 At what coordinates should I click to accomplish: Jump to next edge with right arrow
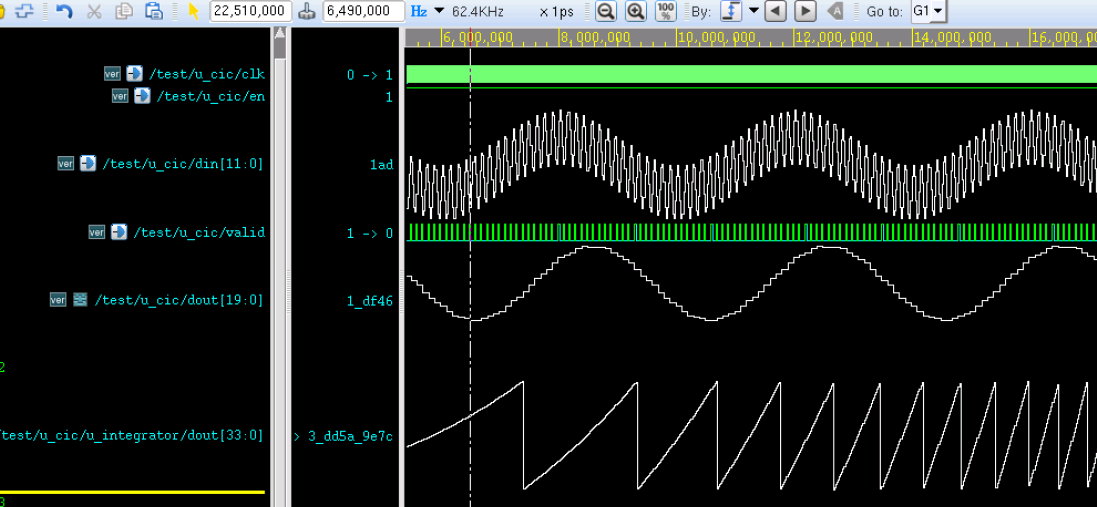click(805, 12)
